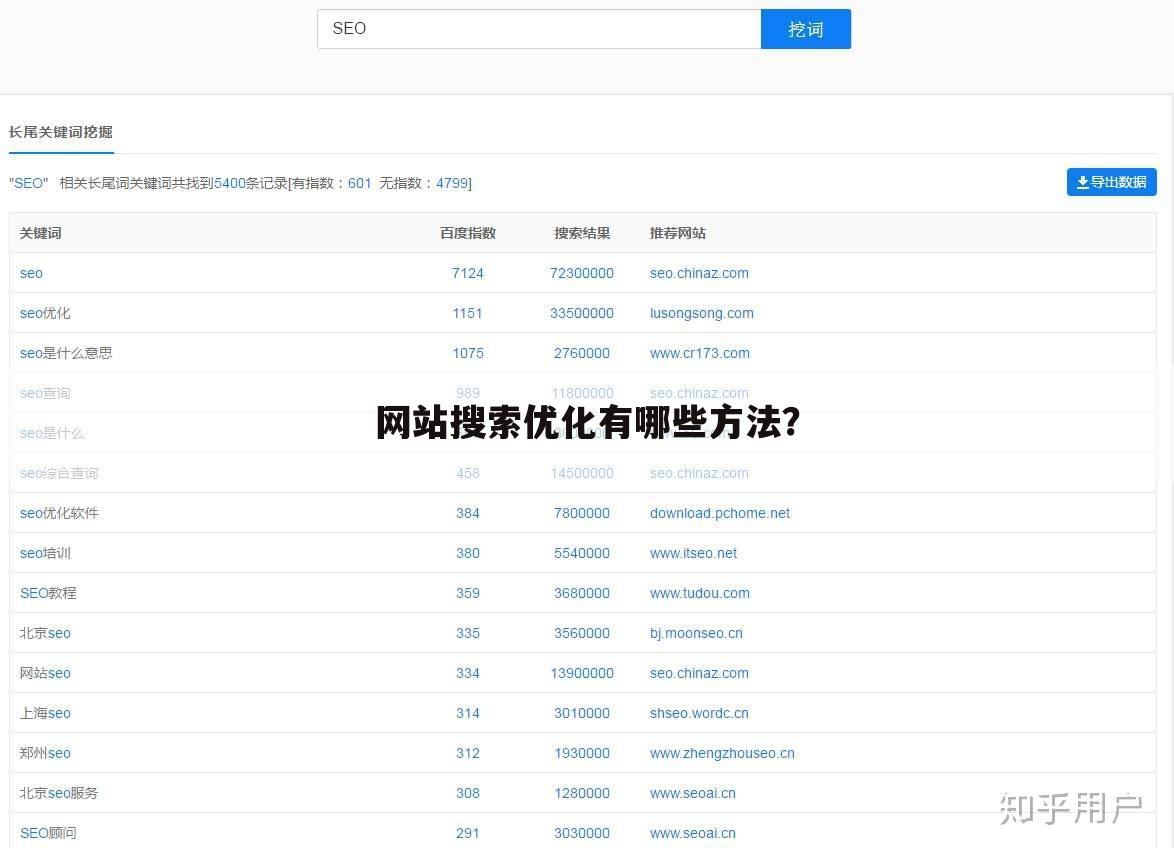Image resolution: width=1174 pixels, height=848 pixels.
Task: Open the keyword link '北京seo'
Action: 45,633
